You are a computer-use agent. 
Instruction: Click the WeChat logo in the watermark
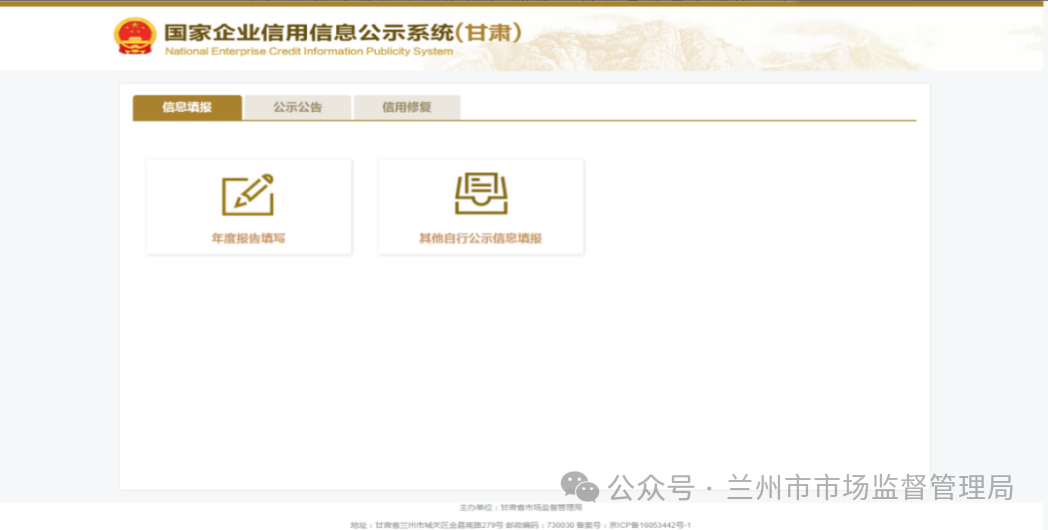click(x=579, y=487)
